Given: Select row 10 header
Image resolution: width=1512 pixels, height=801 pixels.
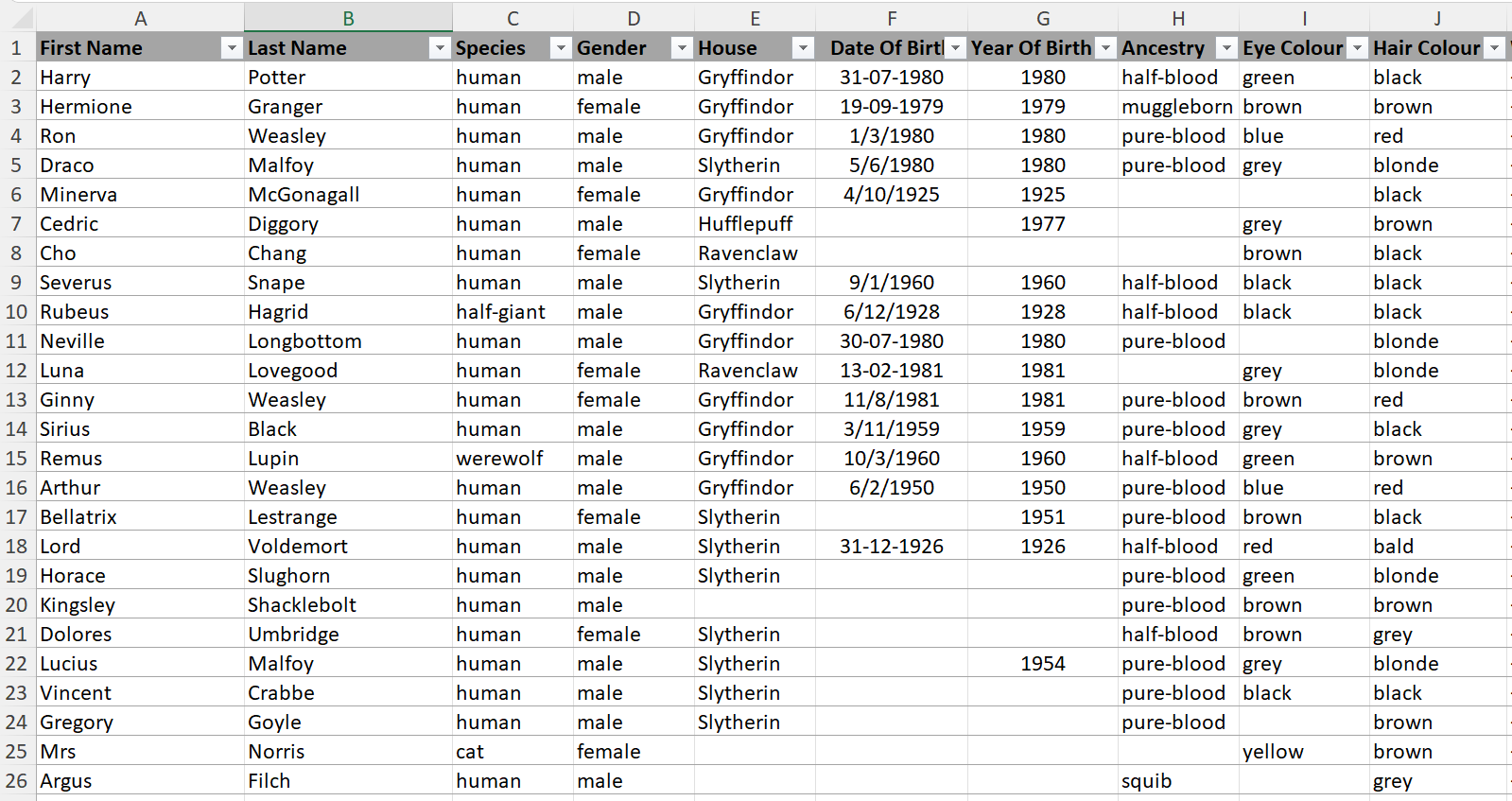Looking at the screenshot, I should pyautogui.click(x=17, y=312).
